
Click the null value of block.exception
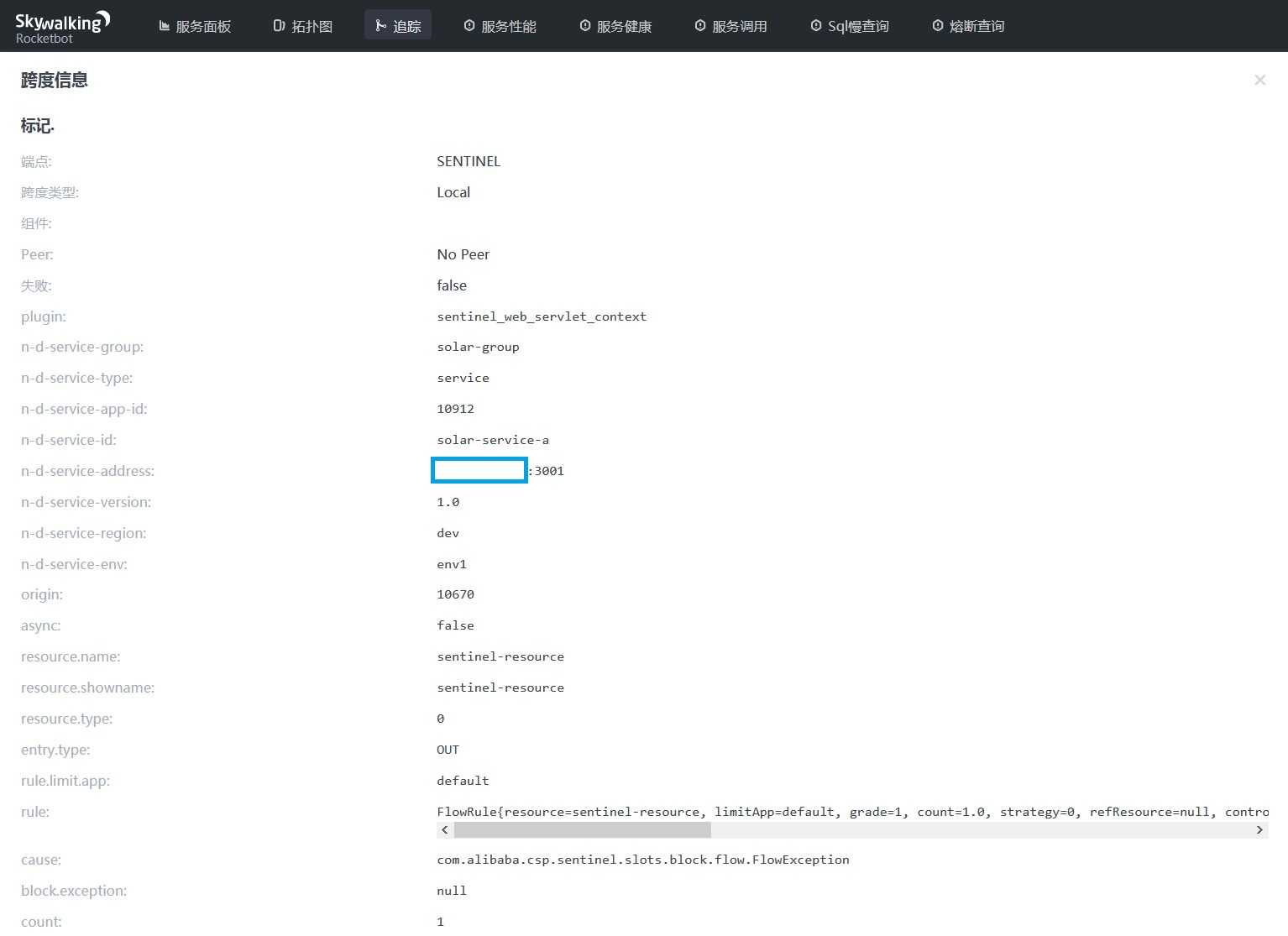click(452, 891)
